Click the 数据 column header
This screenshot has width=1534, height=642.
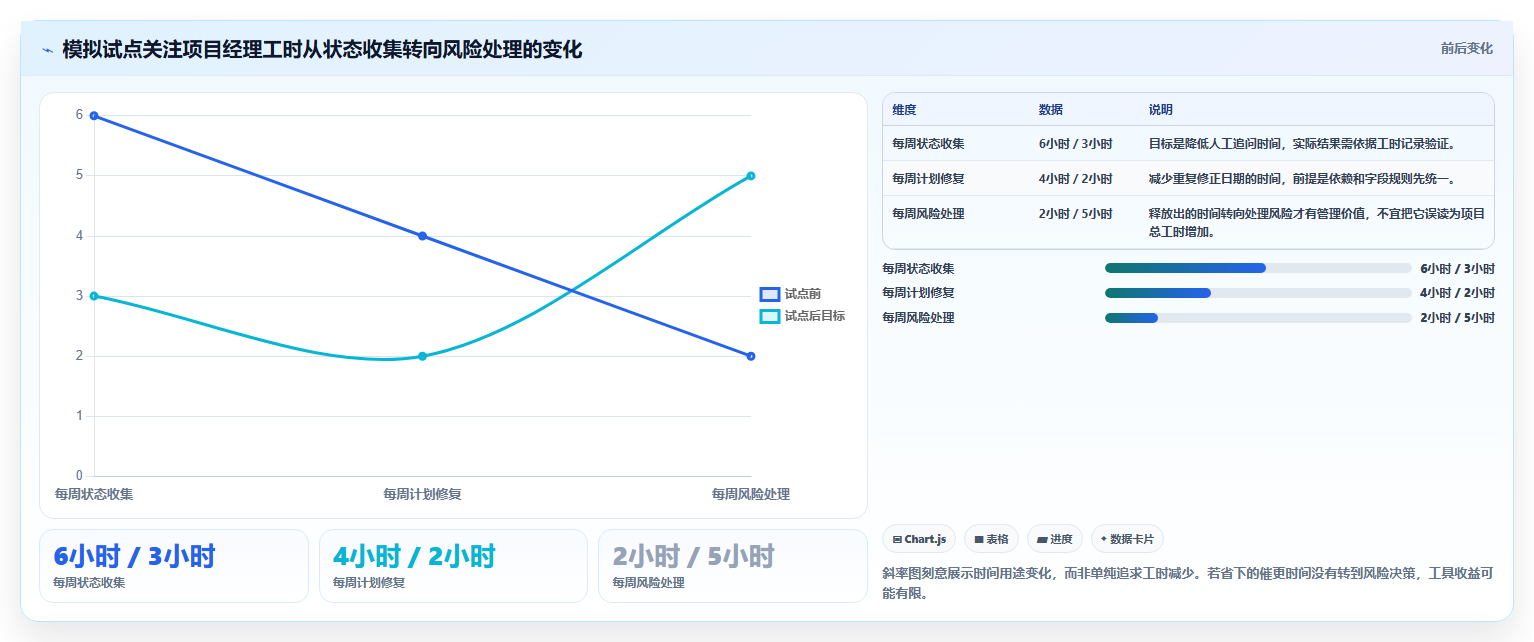(1051, 110)
